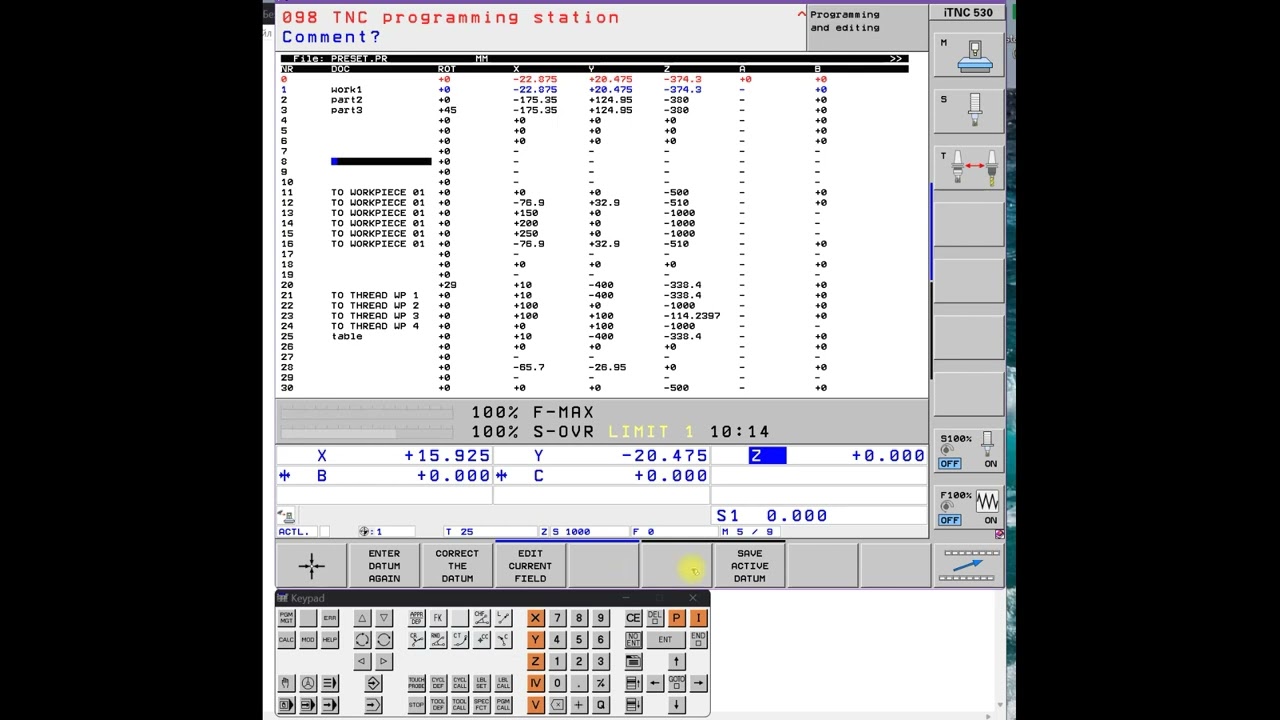
Task: Click the soft-key row switch arrow icon
Action: 968,566
